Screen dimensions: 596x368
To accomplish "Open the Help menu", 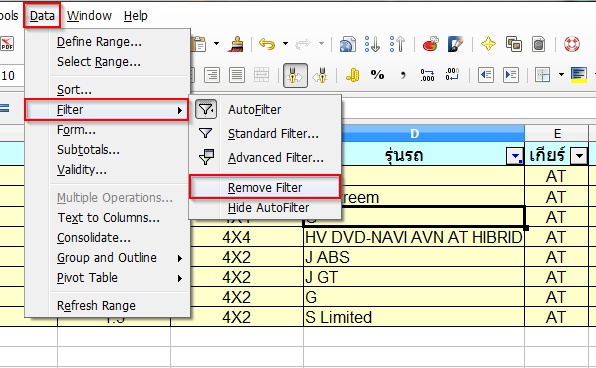I will pyautogui.click(x=136, y=16).
